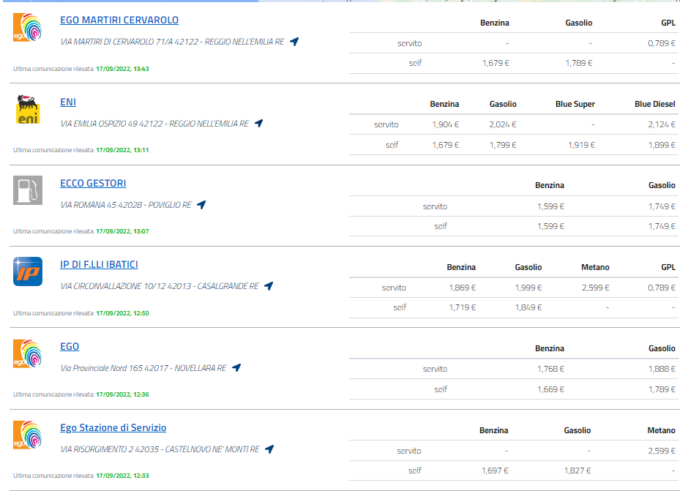
Task: Click timestamp 17/09/2022, 13:07
Action: [x=122, y=231]
